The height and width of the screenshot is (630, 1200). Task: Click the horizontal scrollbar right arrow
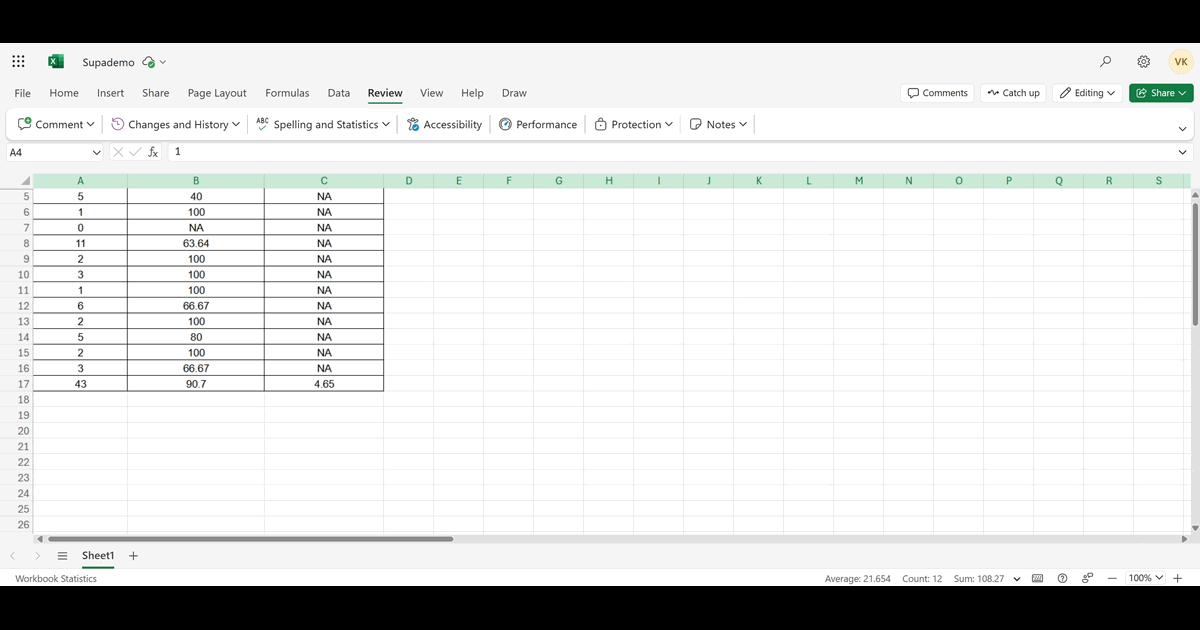coord(1185,539)
